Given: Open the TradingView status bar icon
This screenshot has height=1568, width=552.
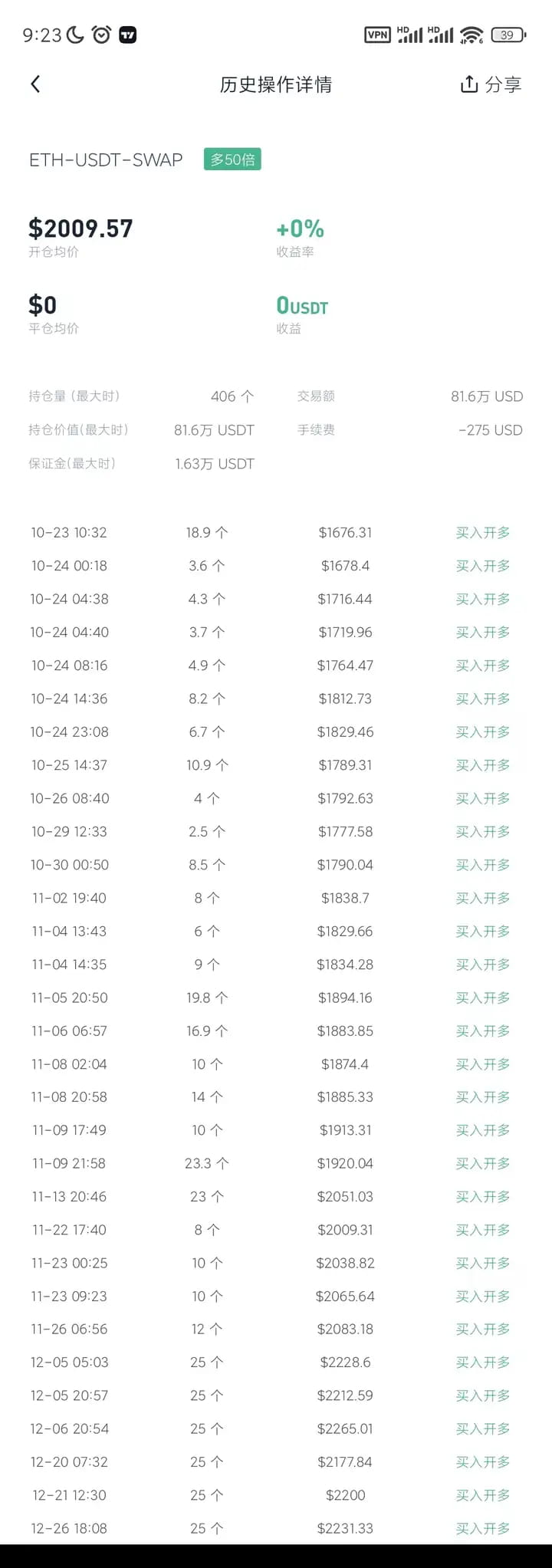Looking at the screenshot, I should pyautogui.click(x=128, y=35).
